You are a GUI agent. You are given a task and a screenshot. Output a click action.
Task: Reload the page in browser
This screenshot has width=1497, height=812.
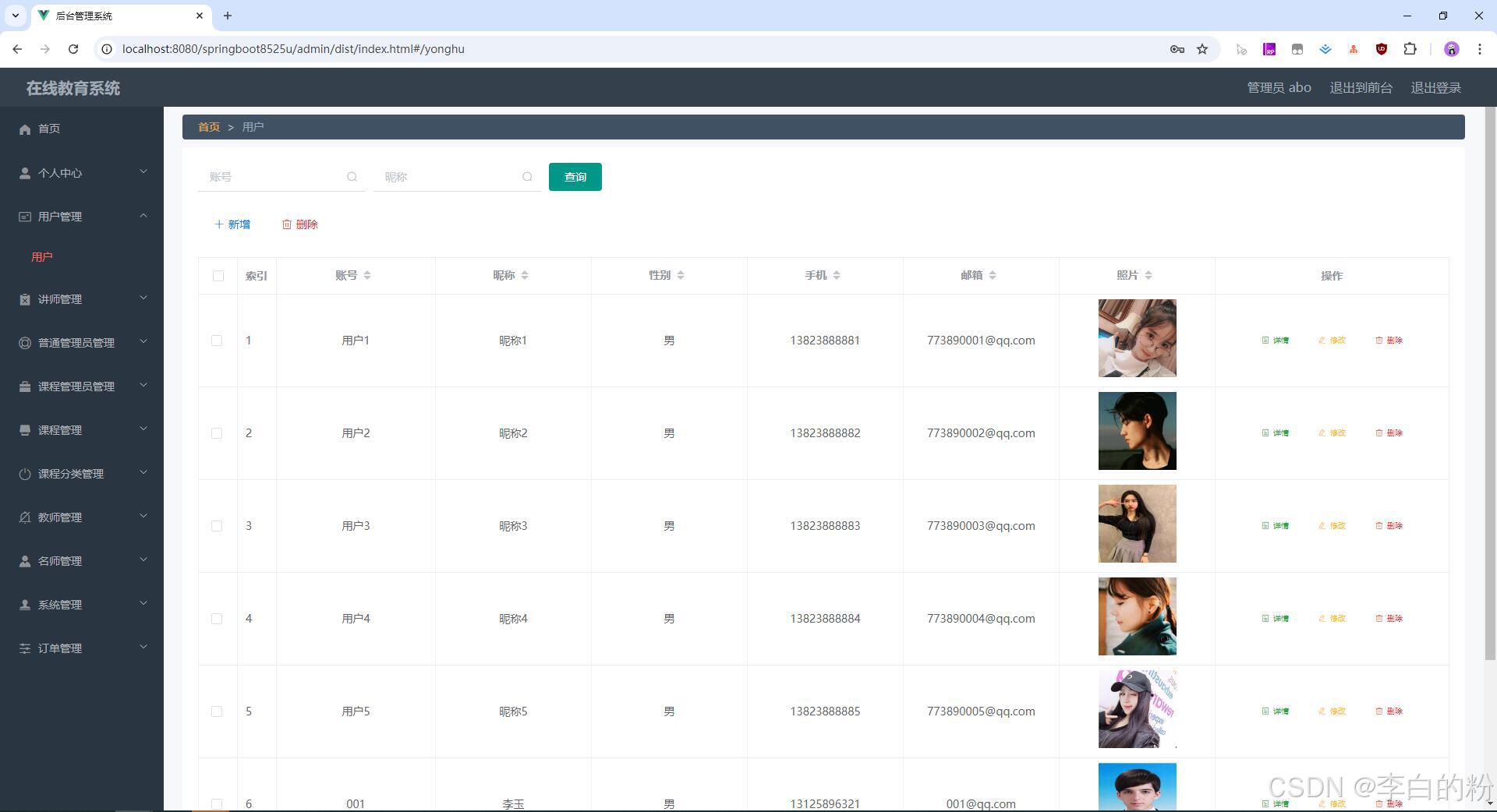coord(73,49)
